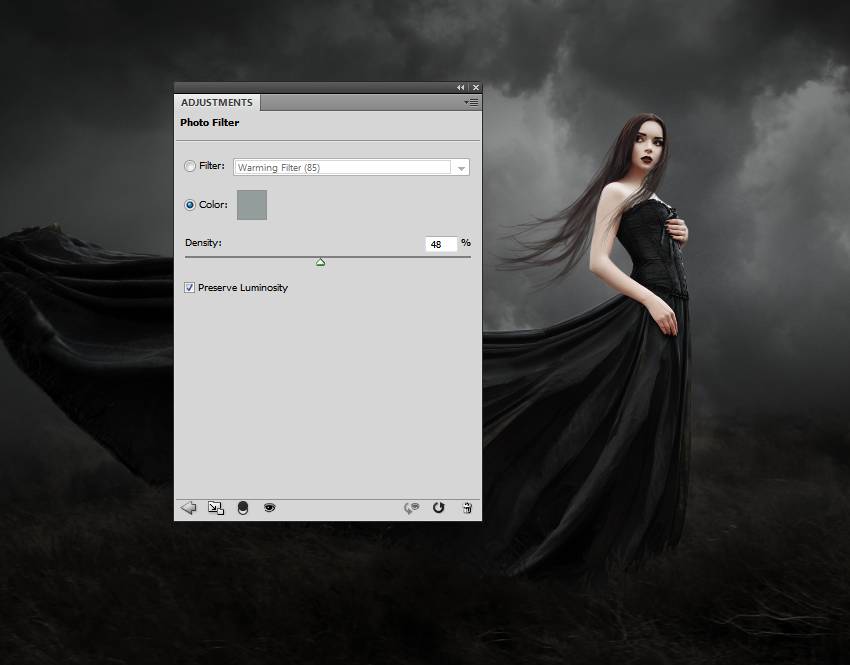This screenshot has width=850, height=665.
Task: Reset adjustment to defaults icon
Action: click(438, 508)
